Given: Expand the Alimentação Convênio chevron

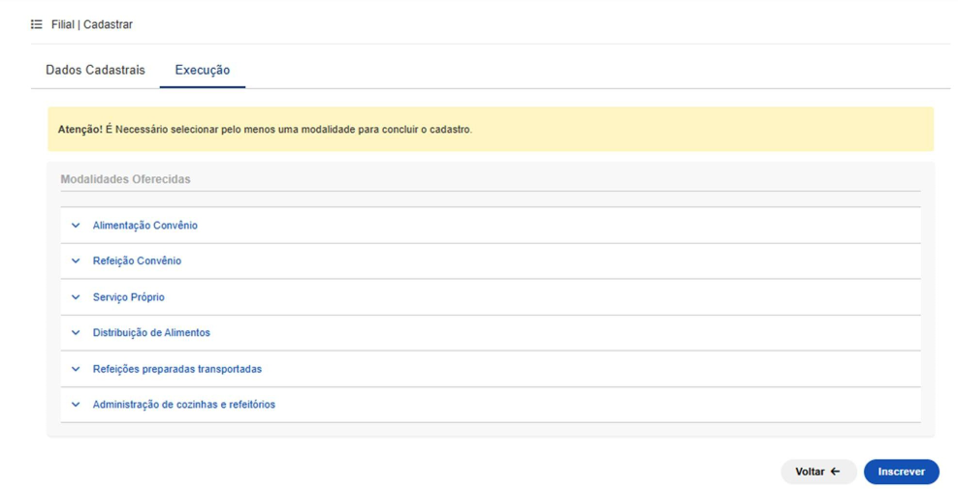Looking at the screenshot, I should click(76, 226).
